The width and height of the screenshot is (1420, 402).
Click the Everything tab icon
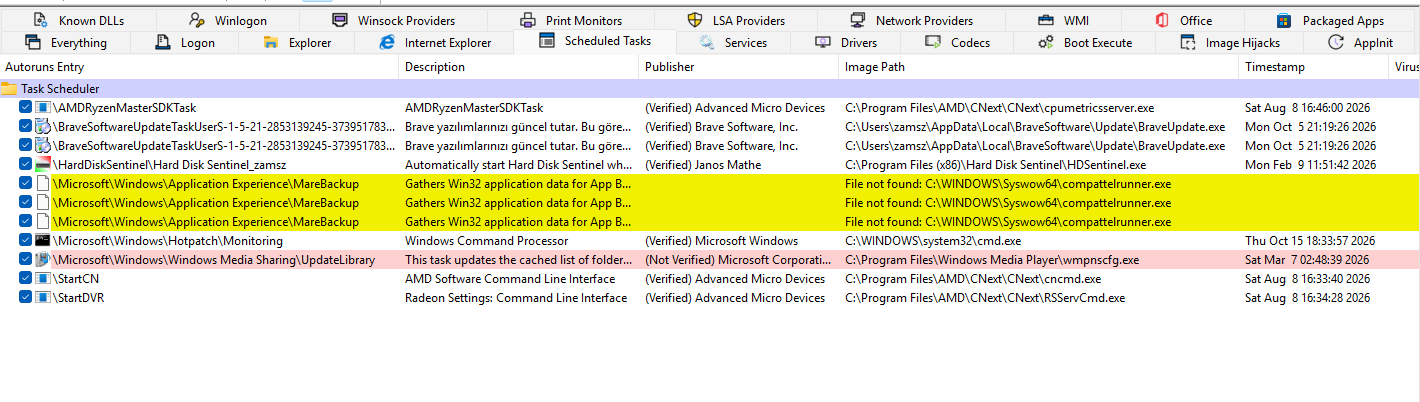click(x=33, y=42)
